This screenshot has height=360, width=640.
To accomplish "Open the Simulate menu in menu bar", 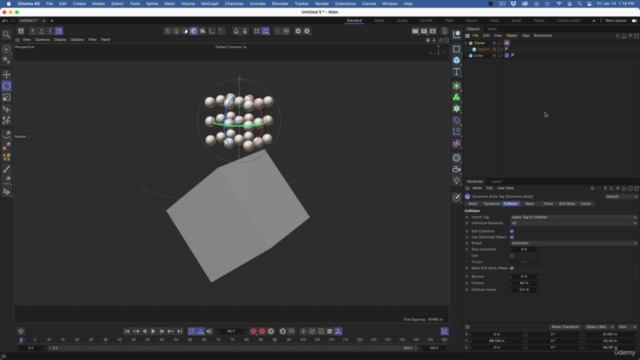I will coord(280,4).
